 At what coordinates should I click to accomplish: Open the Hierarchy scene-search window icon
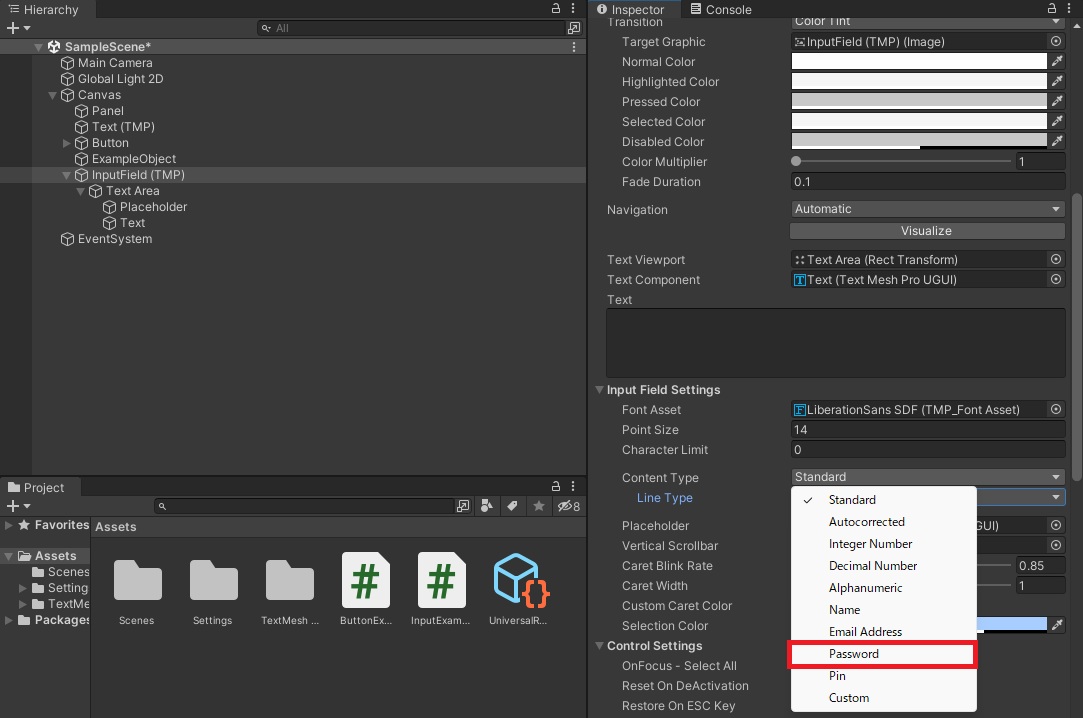pos(573,28)
